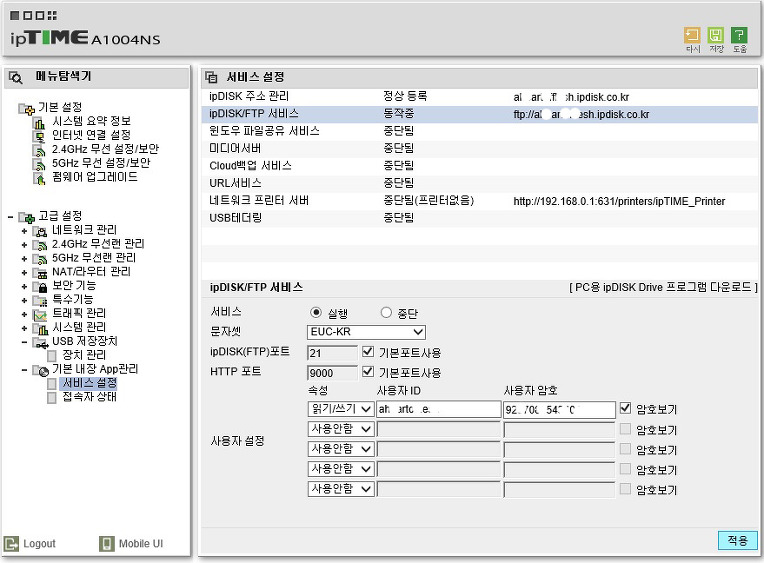Screen dimensions: 764x563
Task: Click the 시스템 요약 정보 chart icon
Action: coord(39,122)
